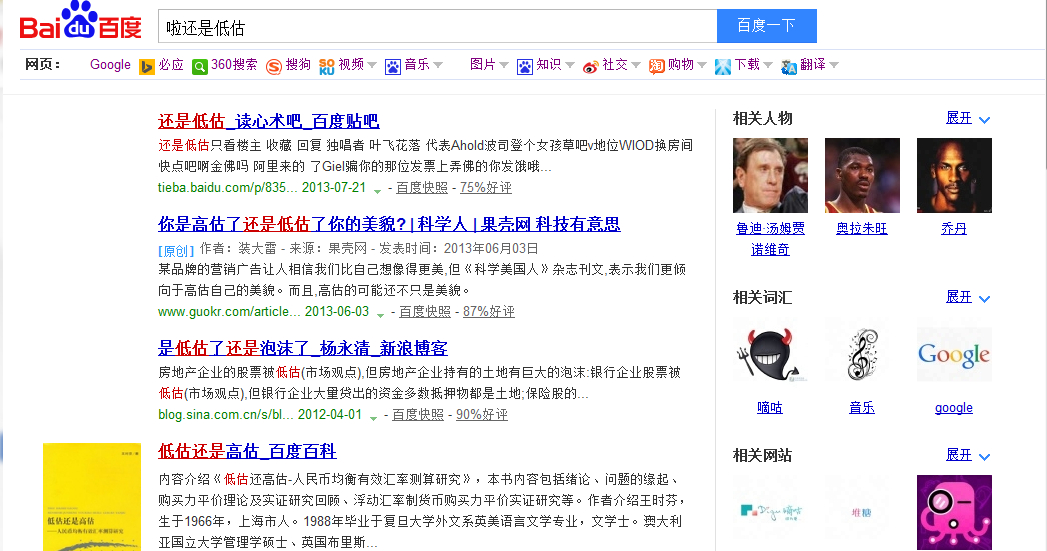
Task: Click 鲁迪·汤姆贾诺维奇 photo thumbnail
Action: click(771, 176)
